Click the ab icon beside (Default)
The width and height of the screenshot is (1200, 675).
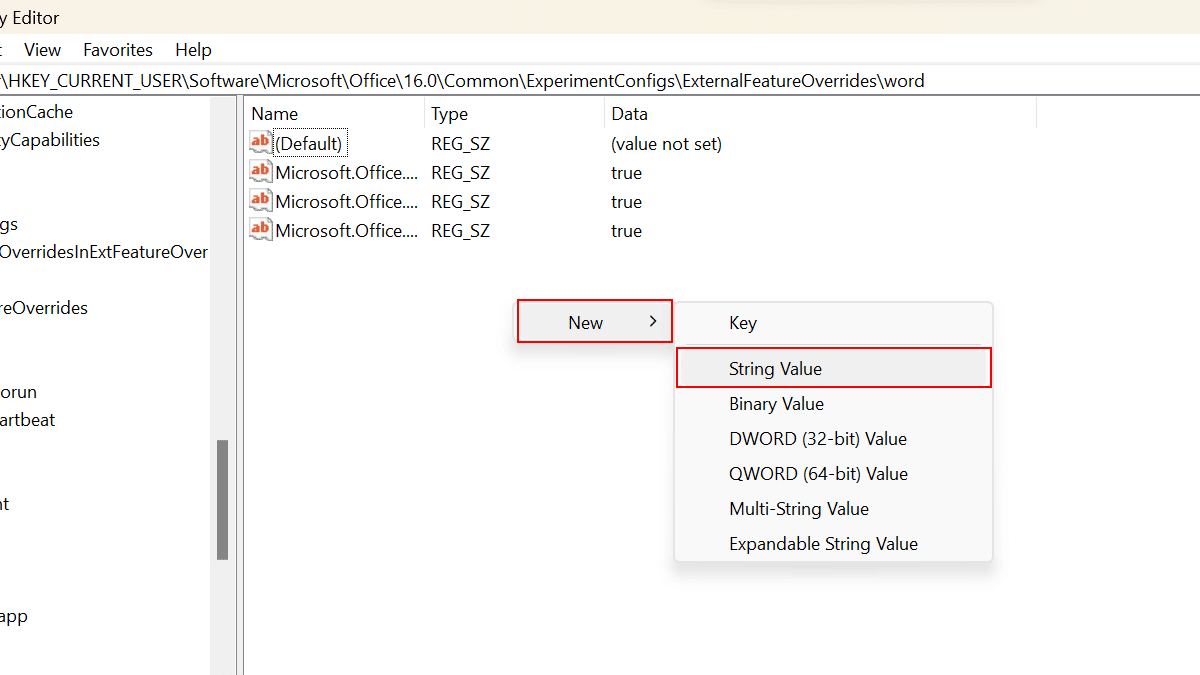click(260, 142)
